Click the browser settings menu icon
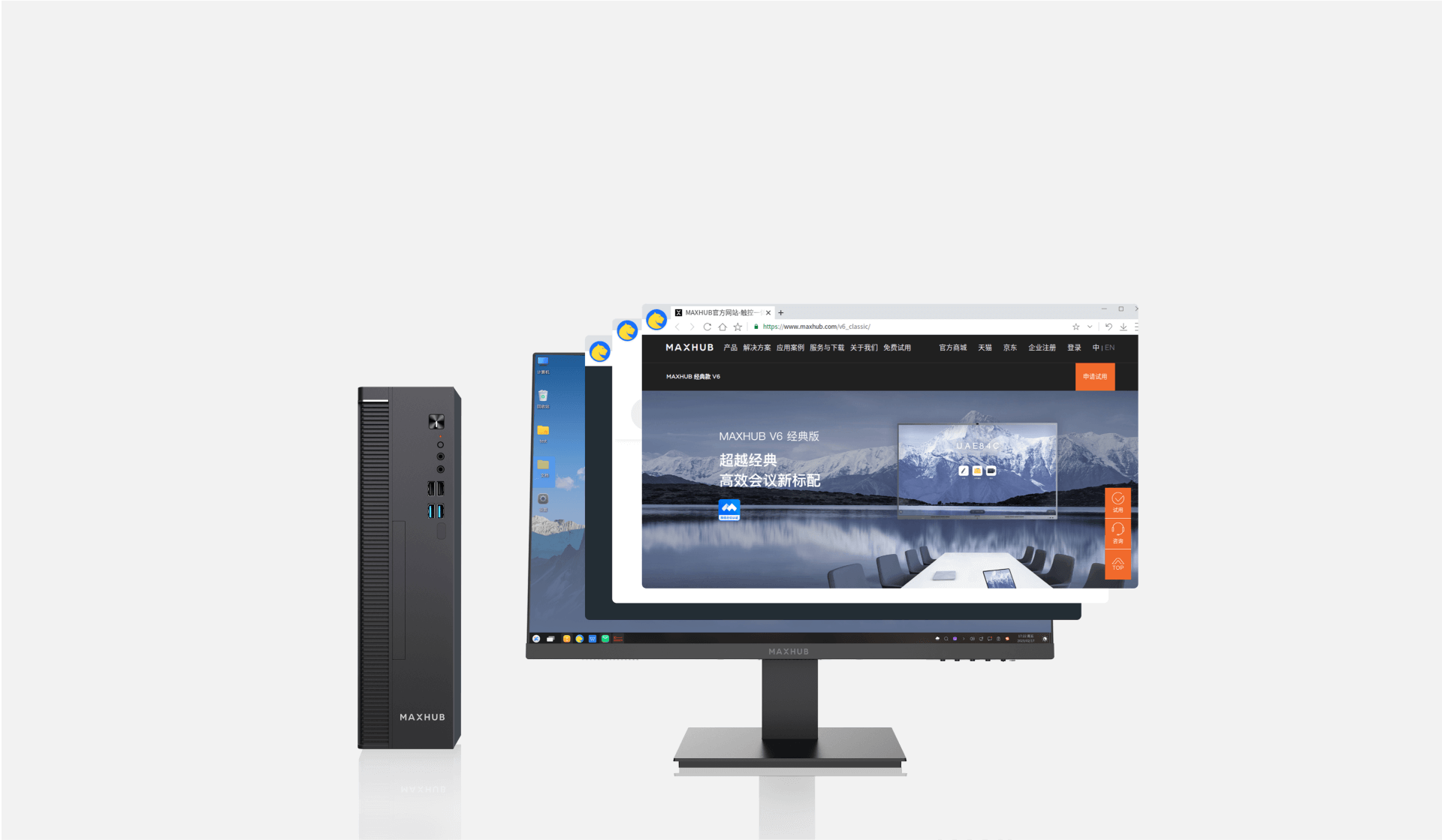This screenshot has width=1442, height=840. click(1136, 327)
